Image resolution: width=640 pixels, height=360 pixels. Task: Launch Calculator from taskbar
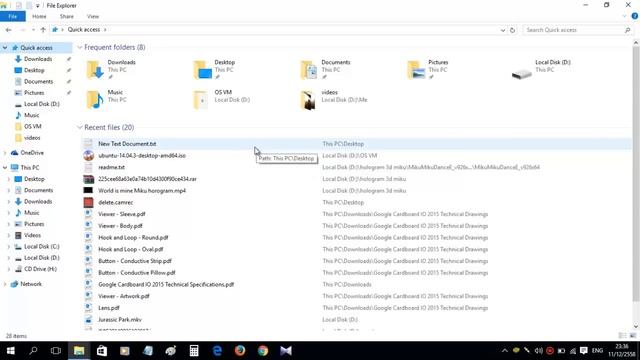point(194,351)
